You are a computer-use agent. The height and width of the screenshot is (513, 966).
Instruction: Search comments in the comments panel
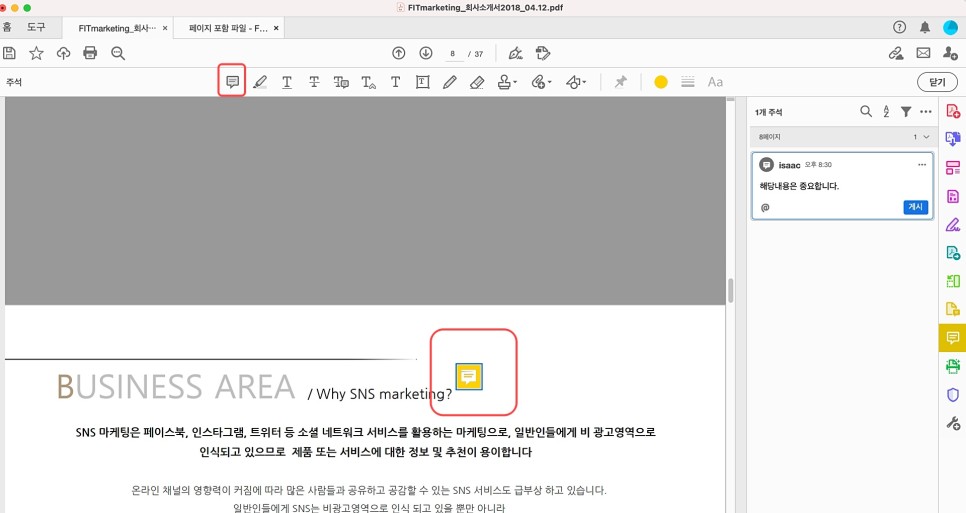point(866,111)
